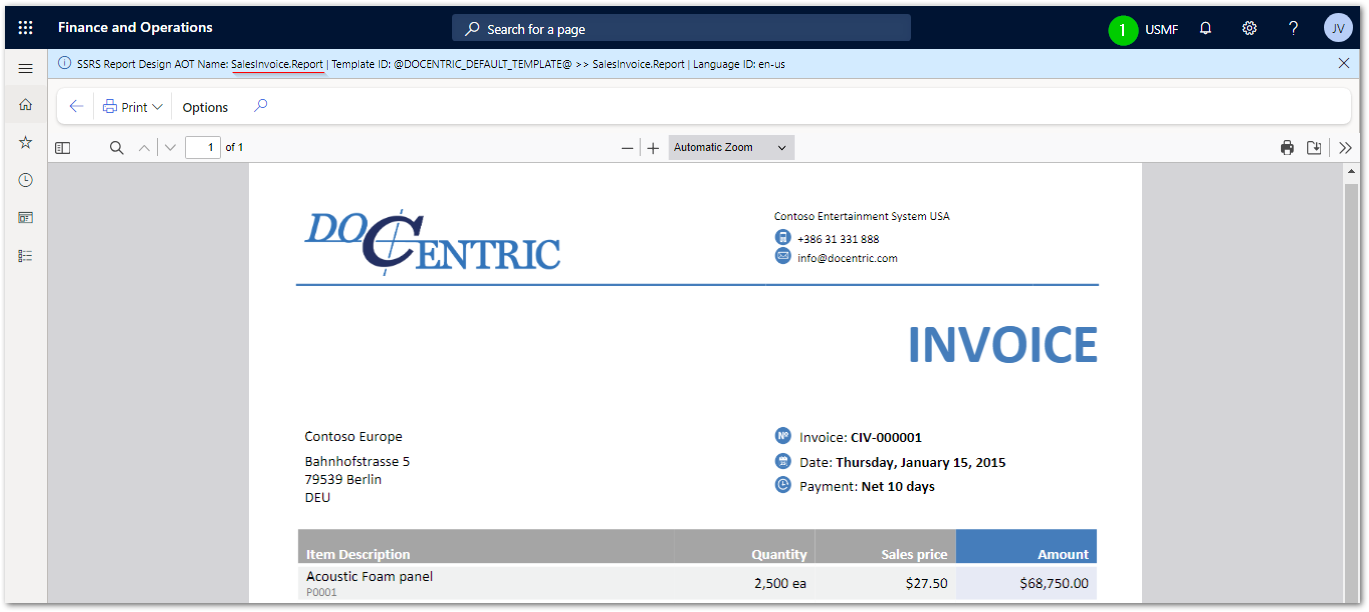This screenshot has height=612, width=1369.
Task: Toggle the PDF viewer sidebar
Action: [x=62, y=148]
